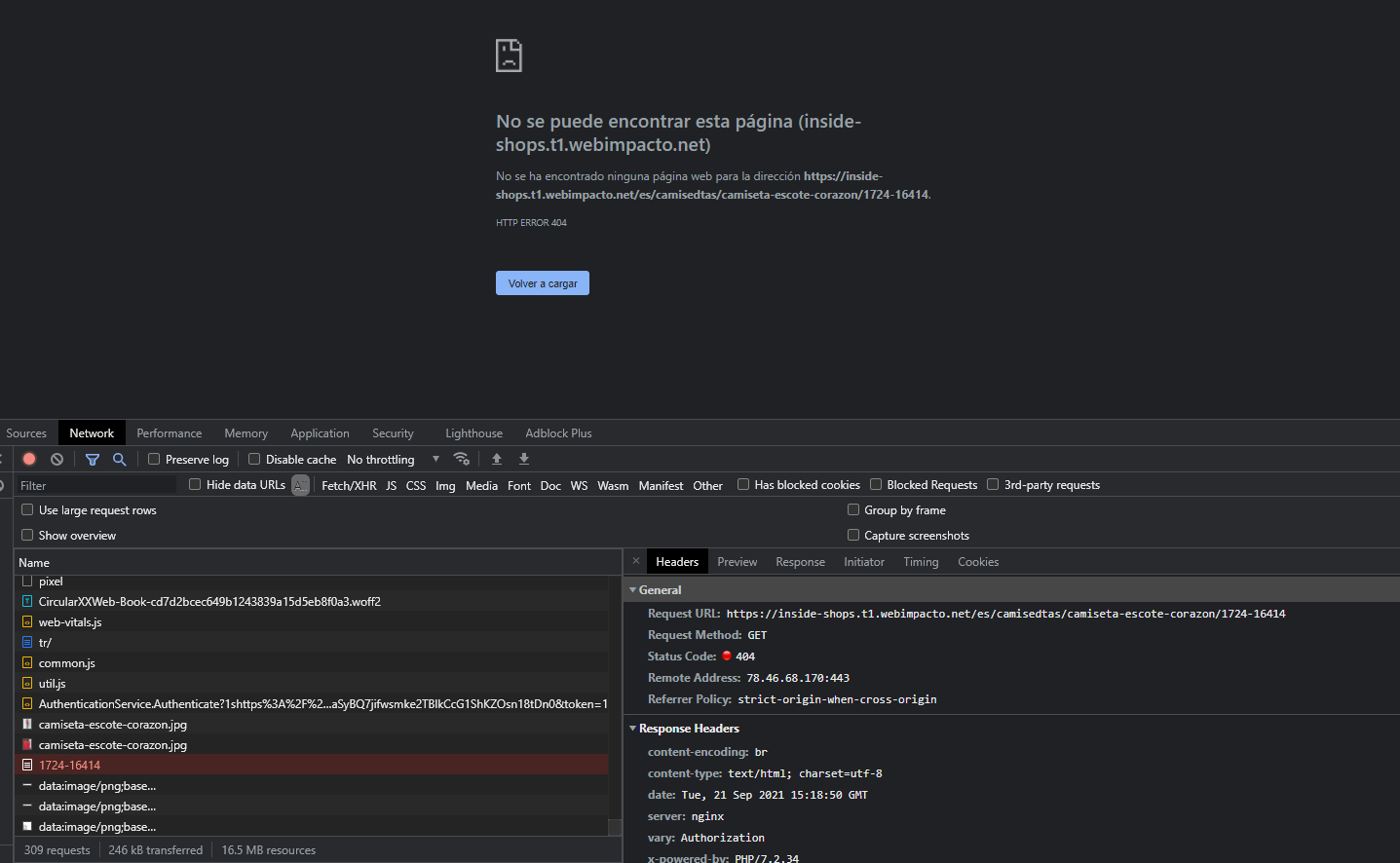Enable Disable cache checkbox

coord(254,459)
